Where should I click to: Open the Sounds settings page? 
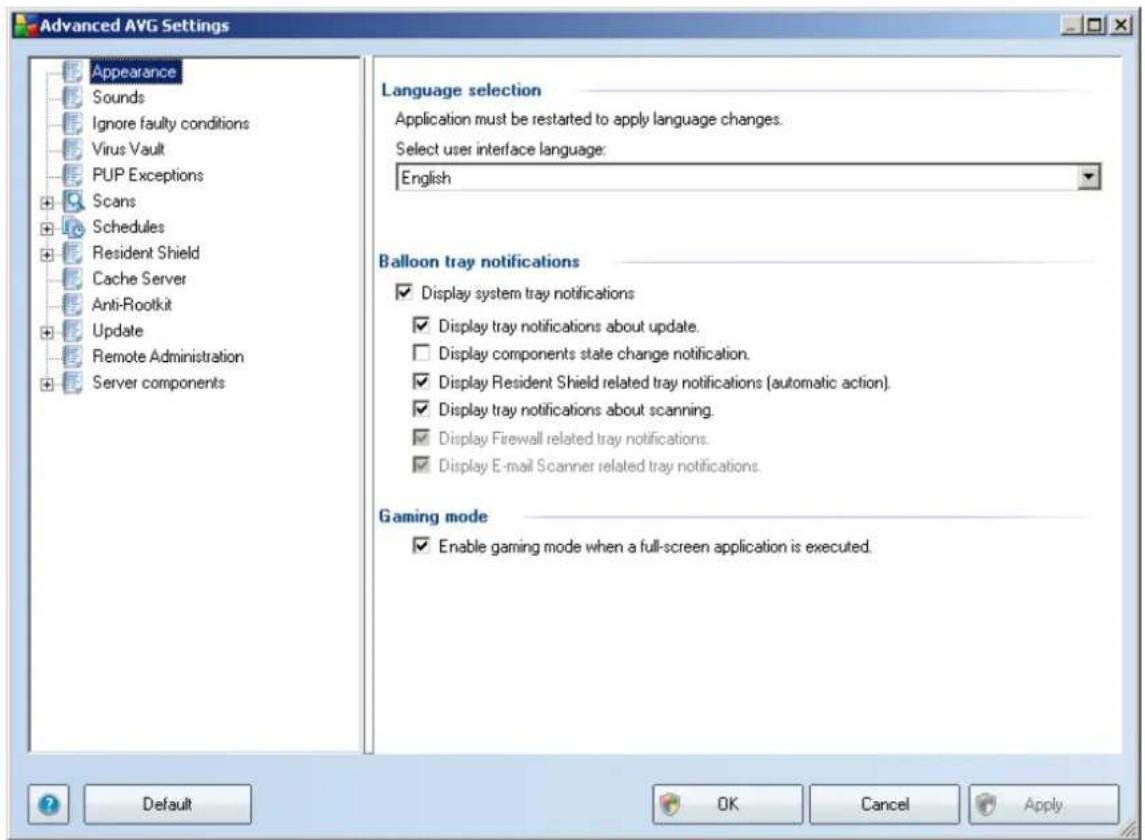point(118,97)
